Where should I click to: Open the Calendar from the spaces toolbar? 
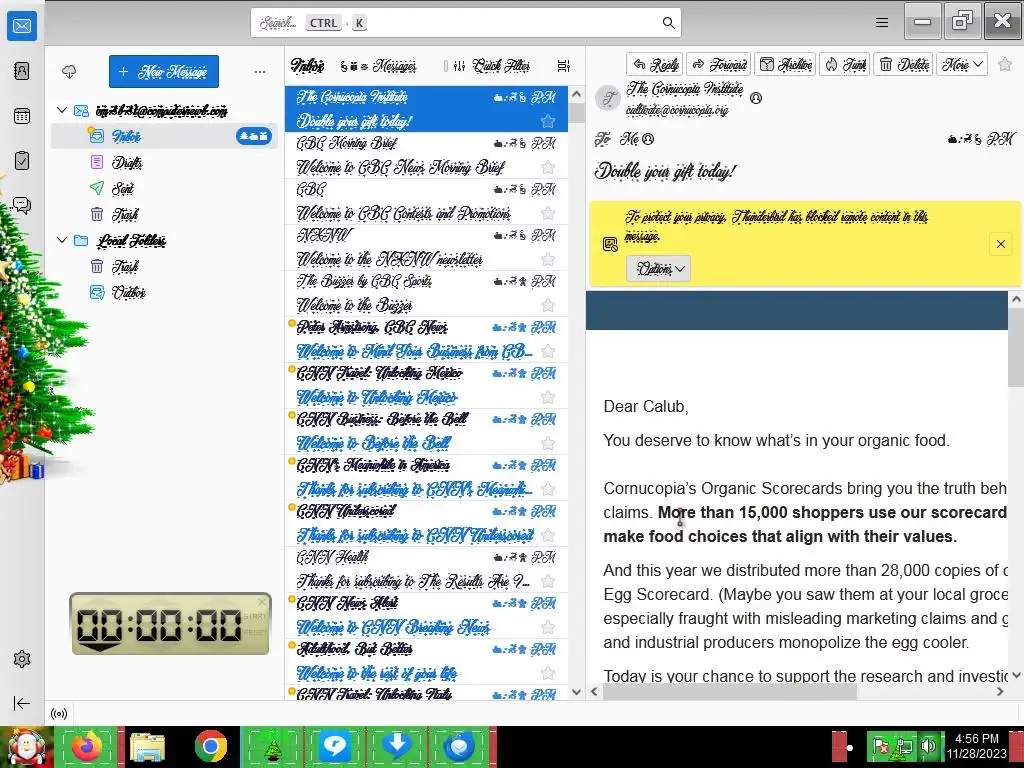[22, 116]
